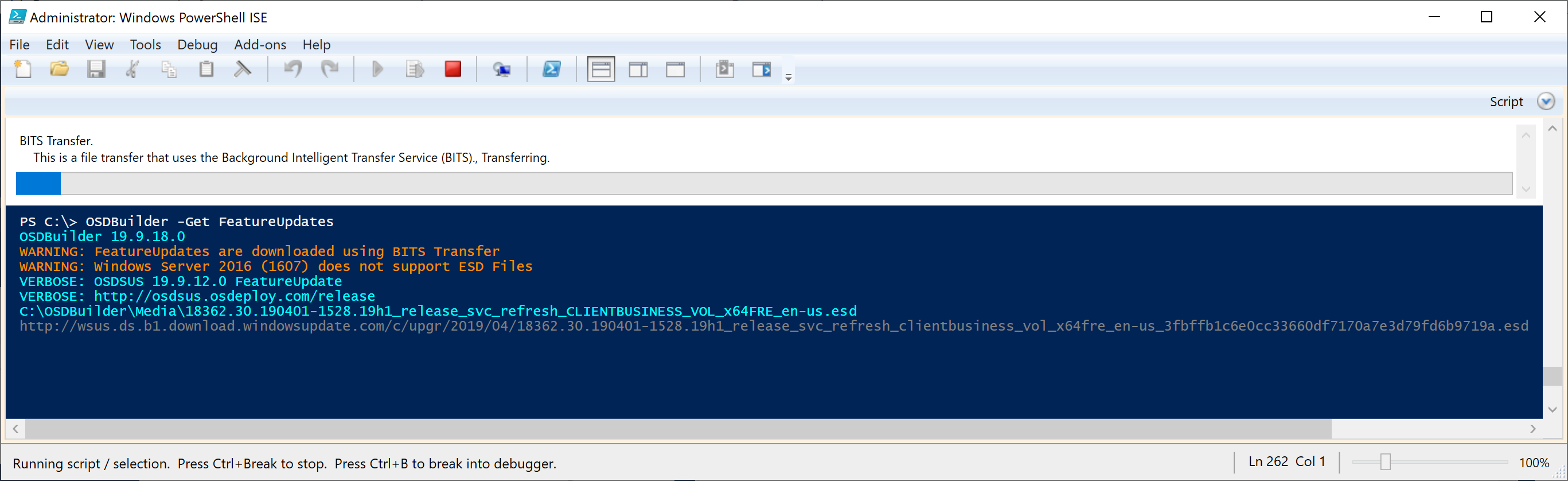Click the Open script folder icon
This screenshot has width=1568, height=481.
click(x=60, y=69)
